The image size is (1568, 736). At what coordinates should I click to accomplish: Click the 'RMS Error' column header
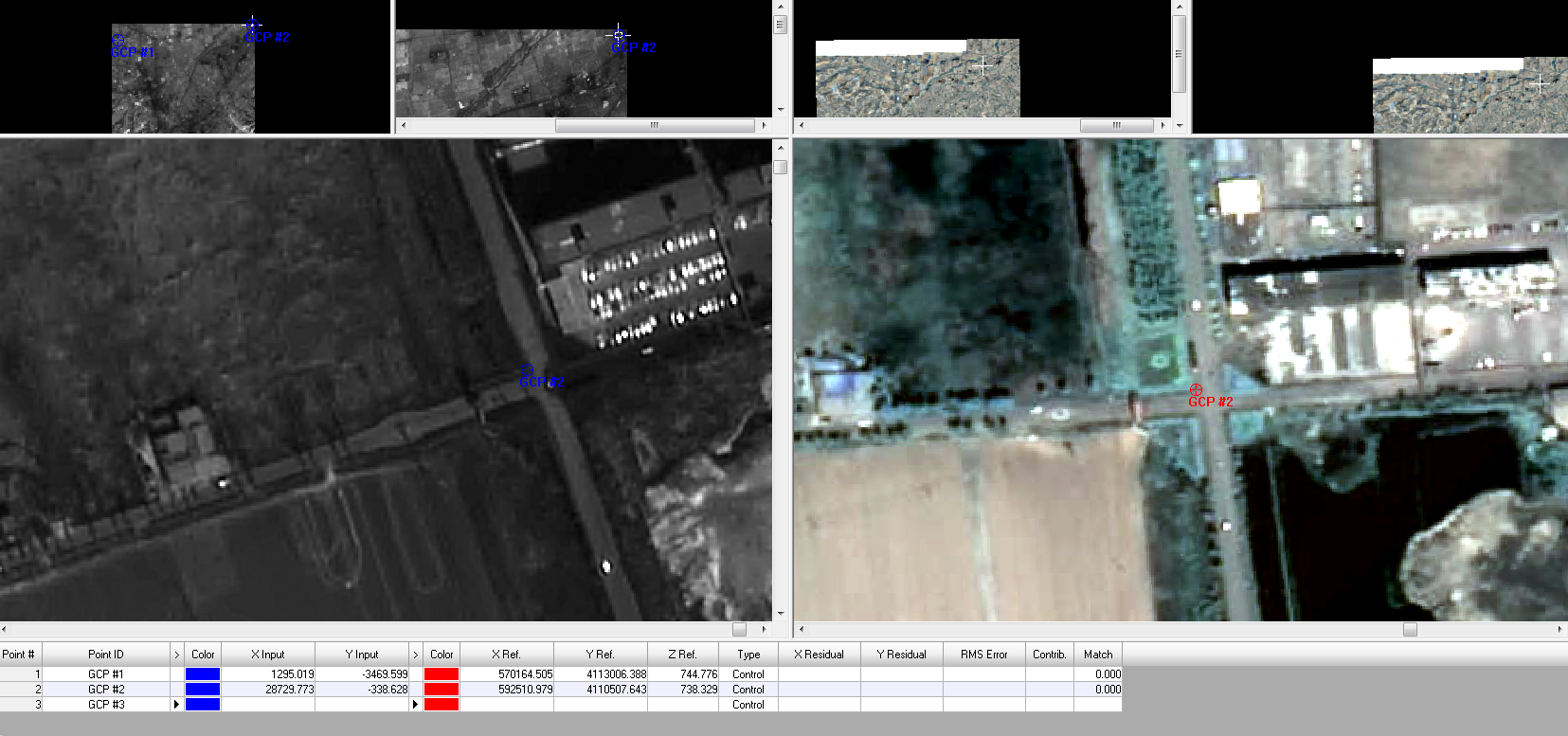tap(984, 655)
